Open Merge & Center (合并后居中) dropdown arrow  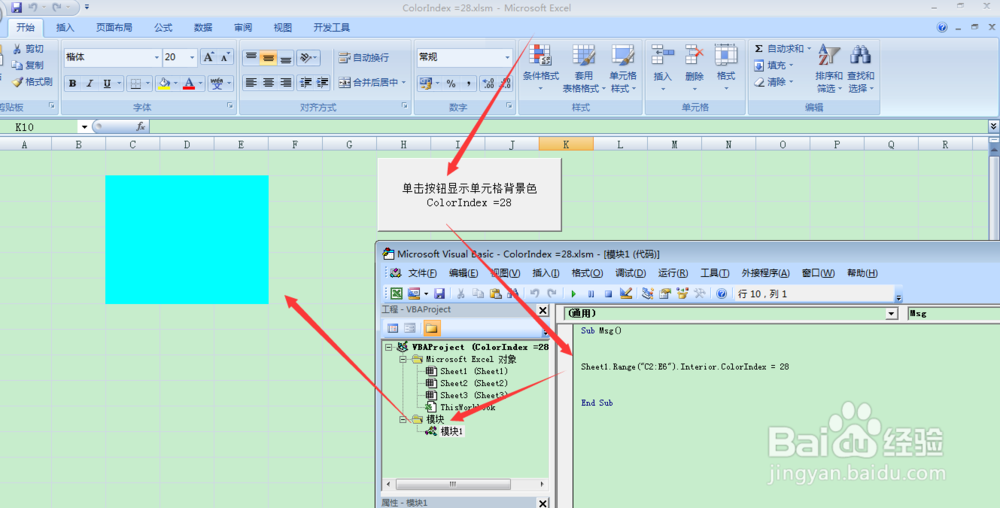404,83
